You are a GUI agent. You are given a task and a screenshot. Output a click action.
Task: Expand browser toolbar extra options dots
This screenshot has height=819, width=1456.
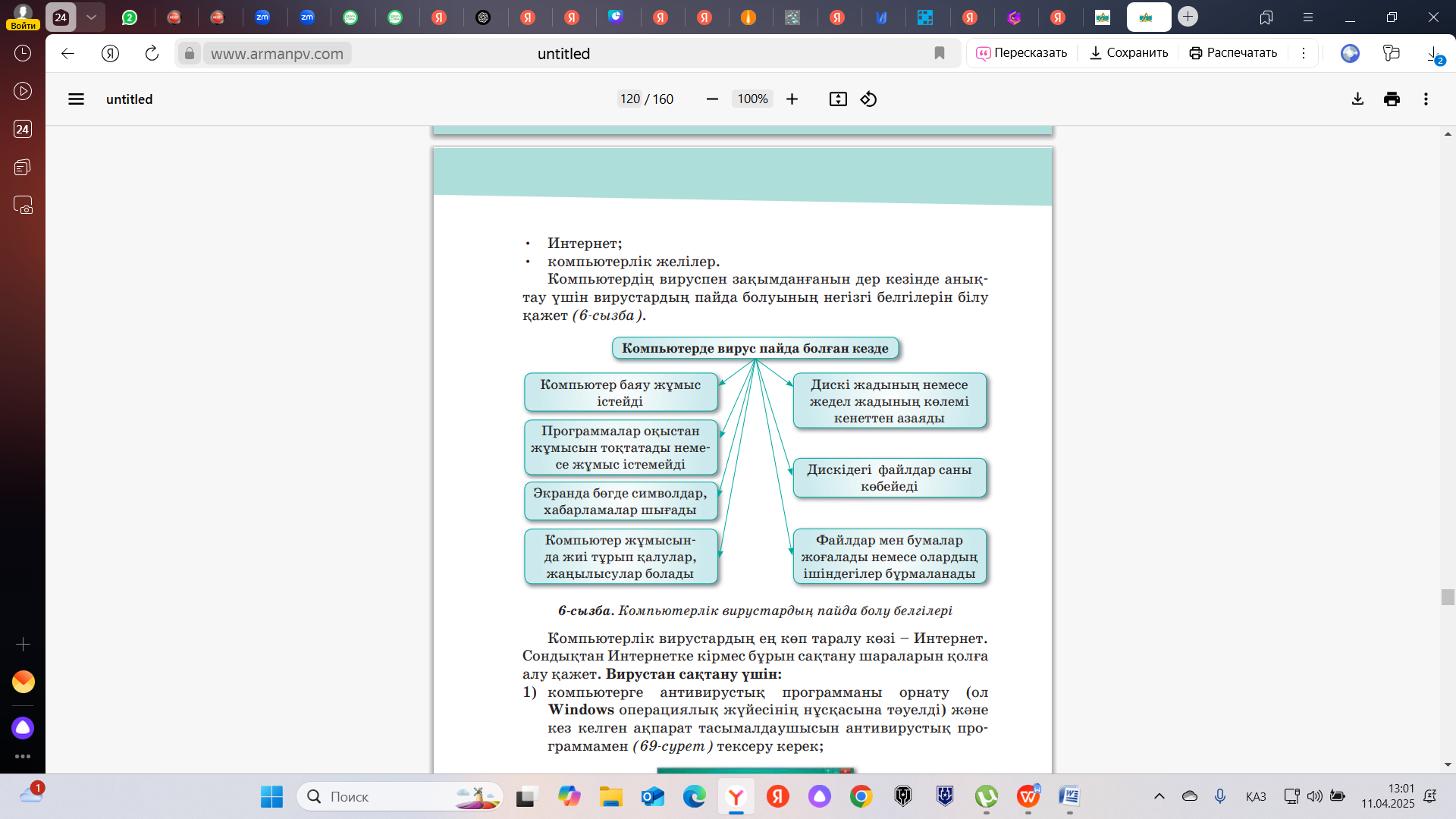(x=1303, y=53)
